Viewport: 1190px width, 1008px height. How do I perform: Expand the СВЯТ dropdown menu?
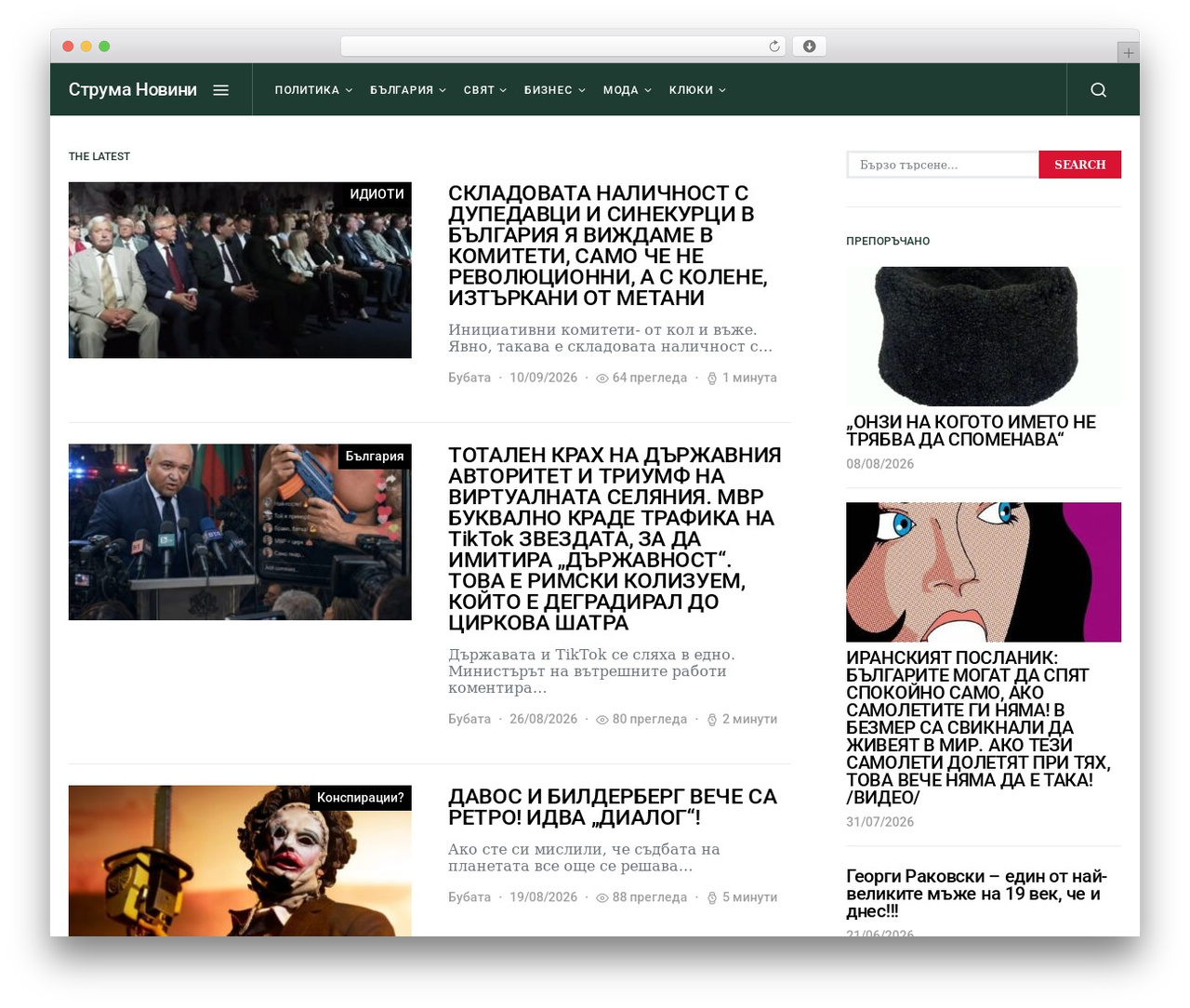pyautogui.click(x=485, y=90)
